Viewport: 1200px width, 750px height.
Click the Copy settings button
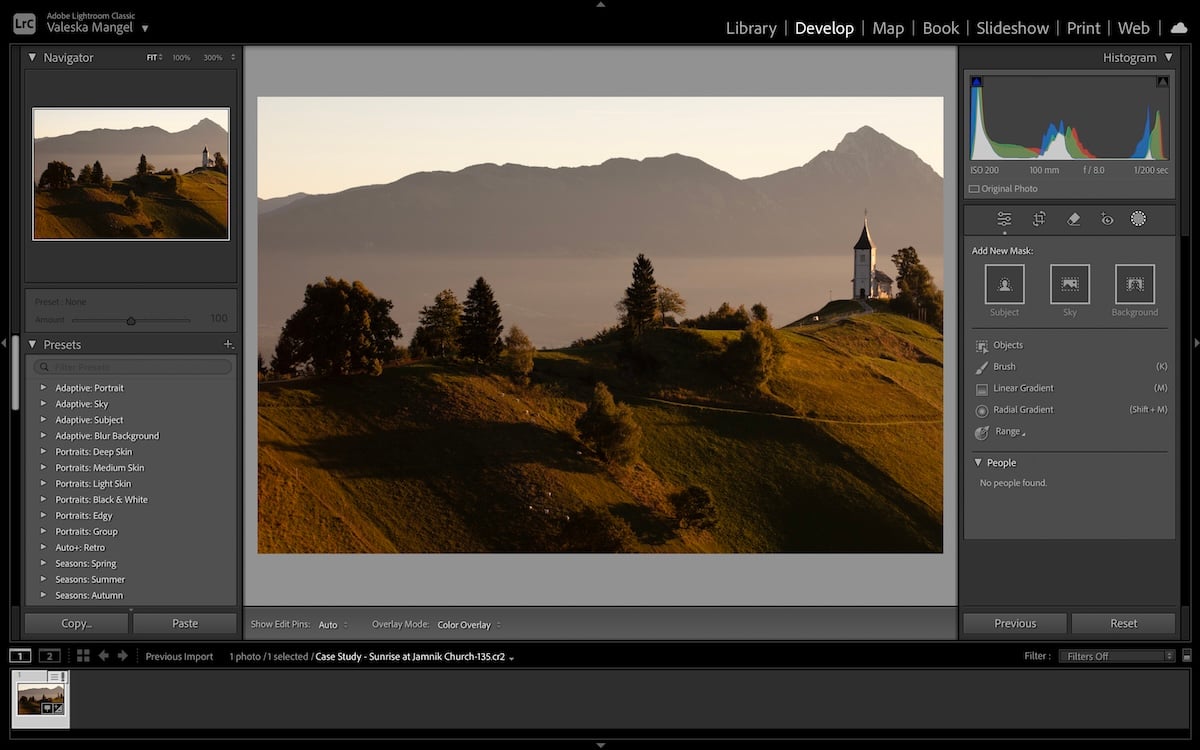76,622
